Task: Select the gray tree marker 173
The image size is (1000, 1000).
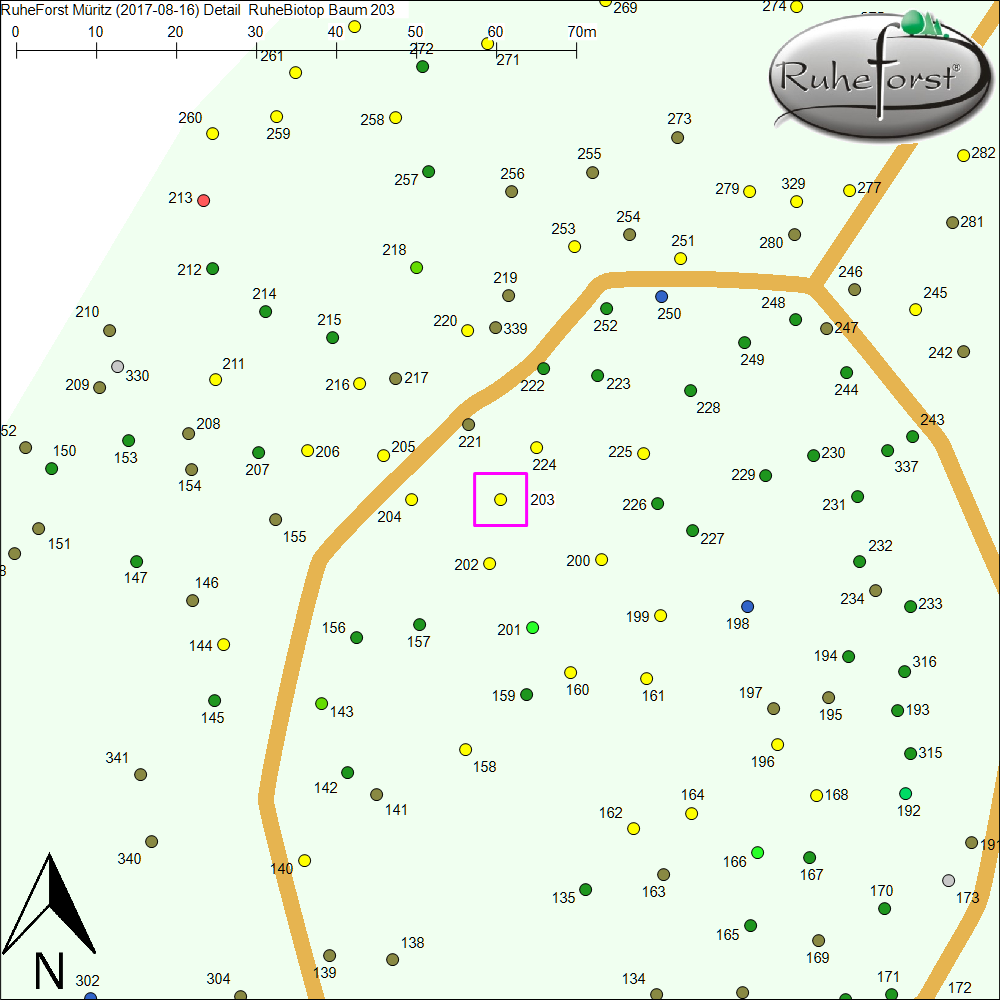Action: (x=949, y=881)
